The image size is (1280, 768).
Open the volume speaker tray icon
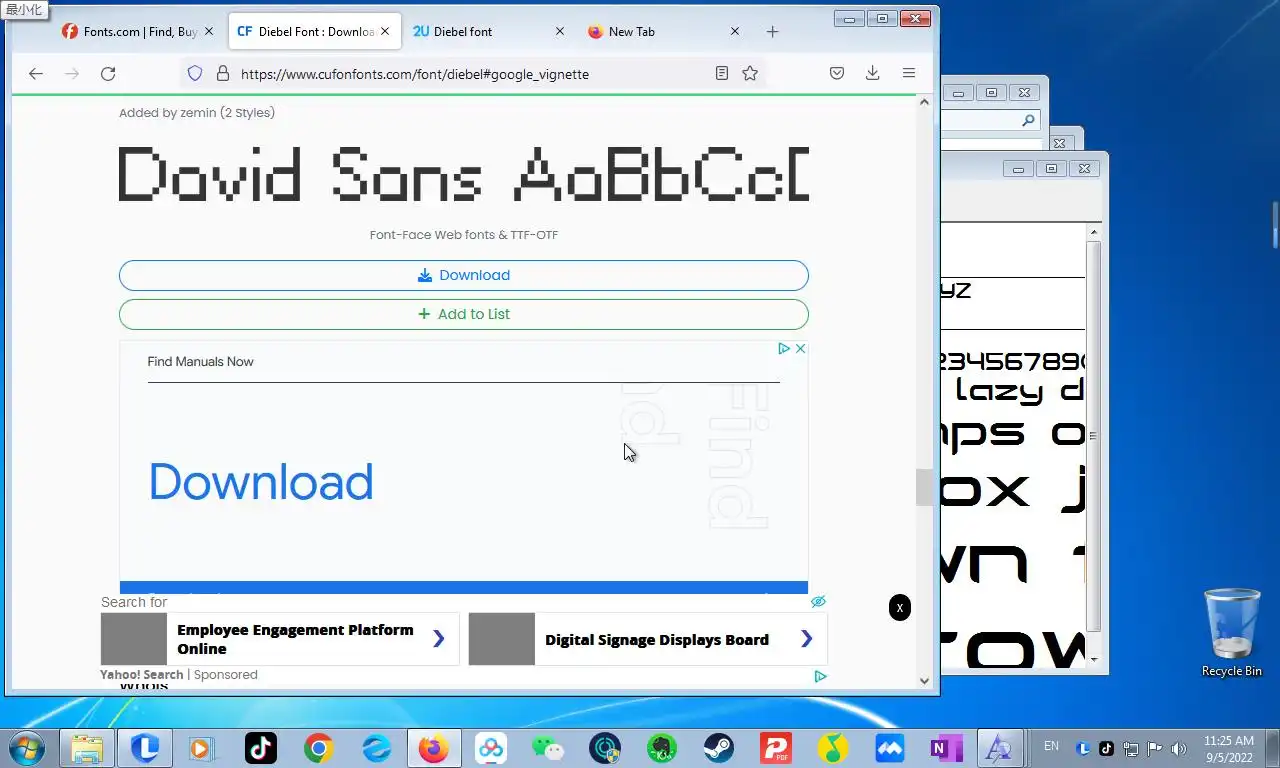click(x=1179, y=748)
